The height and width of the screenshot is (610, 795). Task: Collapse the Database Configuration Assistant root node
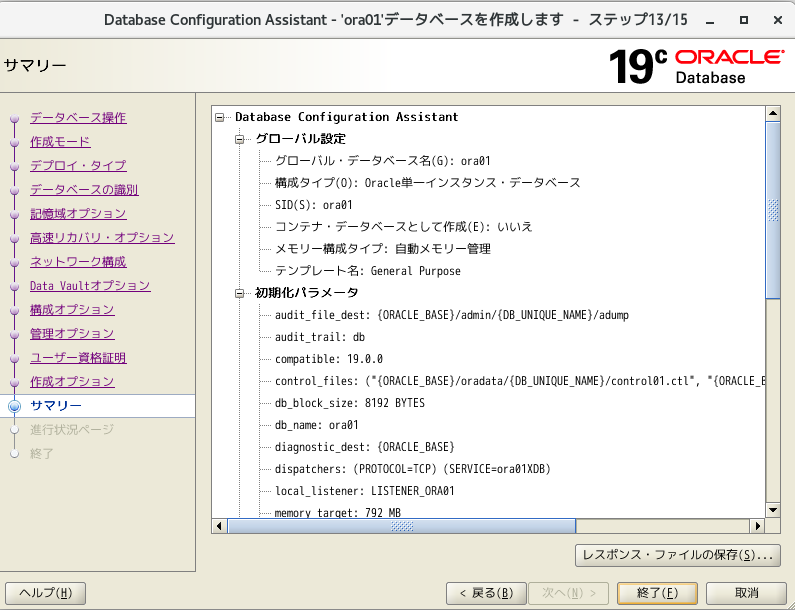pos(220,118)
